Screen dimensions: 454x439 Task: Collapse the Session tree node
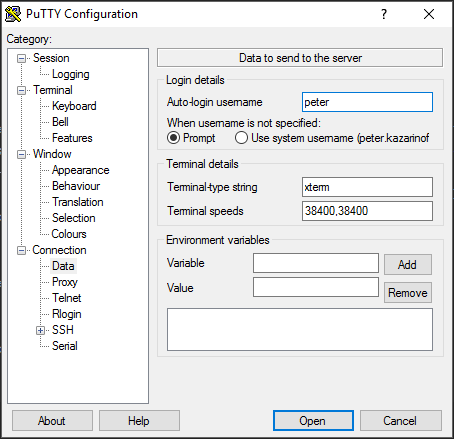point(22,59)
